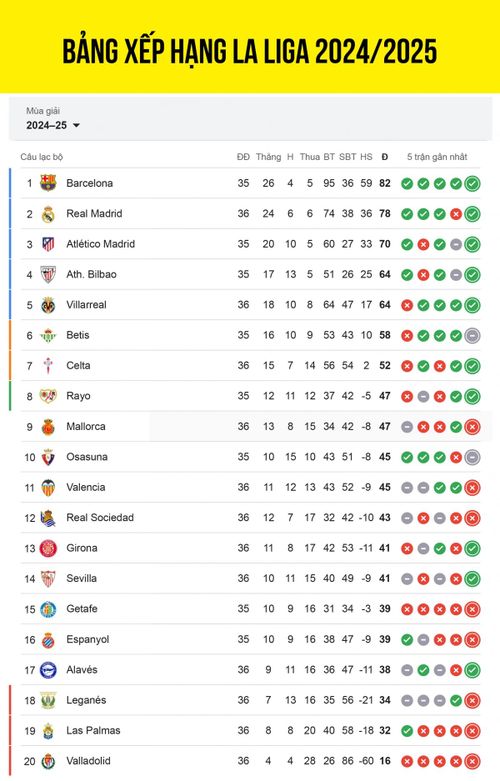The height and width of the screenshot is (781, 500).
Task: Click the Alavés club crest
Action: pyautogui.click(x=48, y=669)
